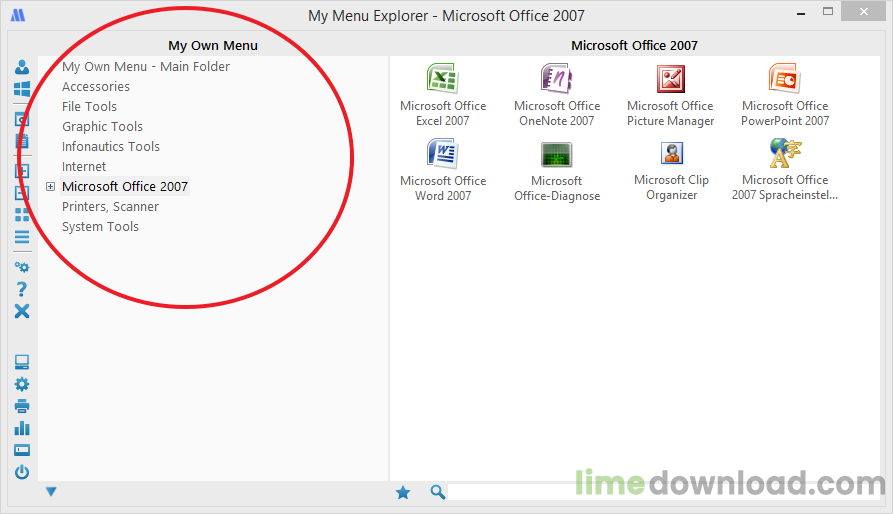Click the user profile sidebar icon
The width and height of the screenshot is (893, 514).
pos(22,67)
